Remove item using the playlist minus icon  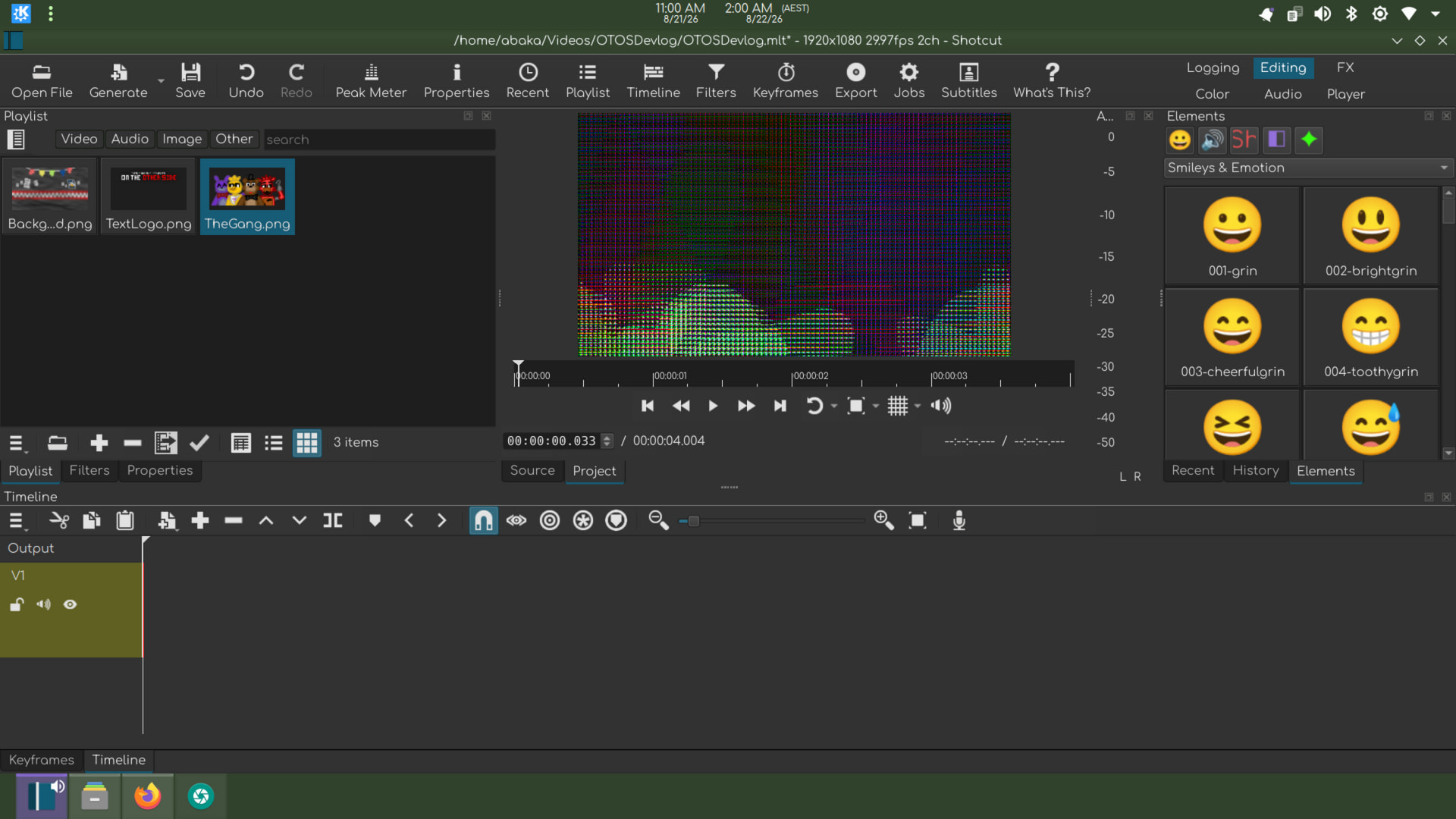[133, 443]
